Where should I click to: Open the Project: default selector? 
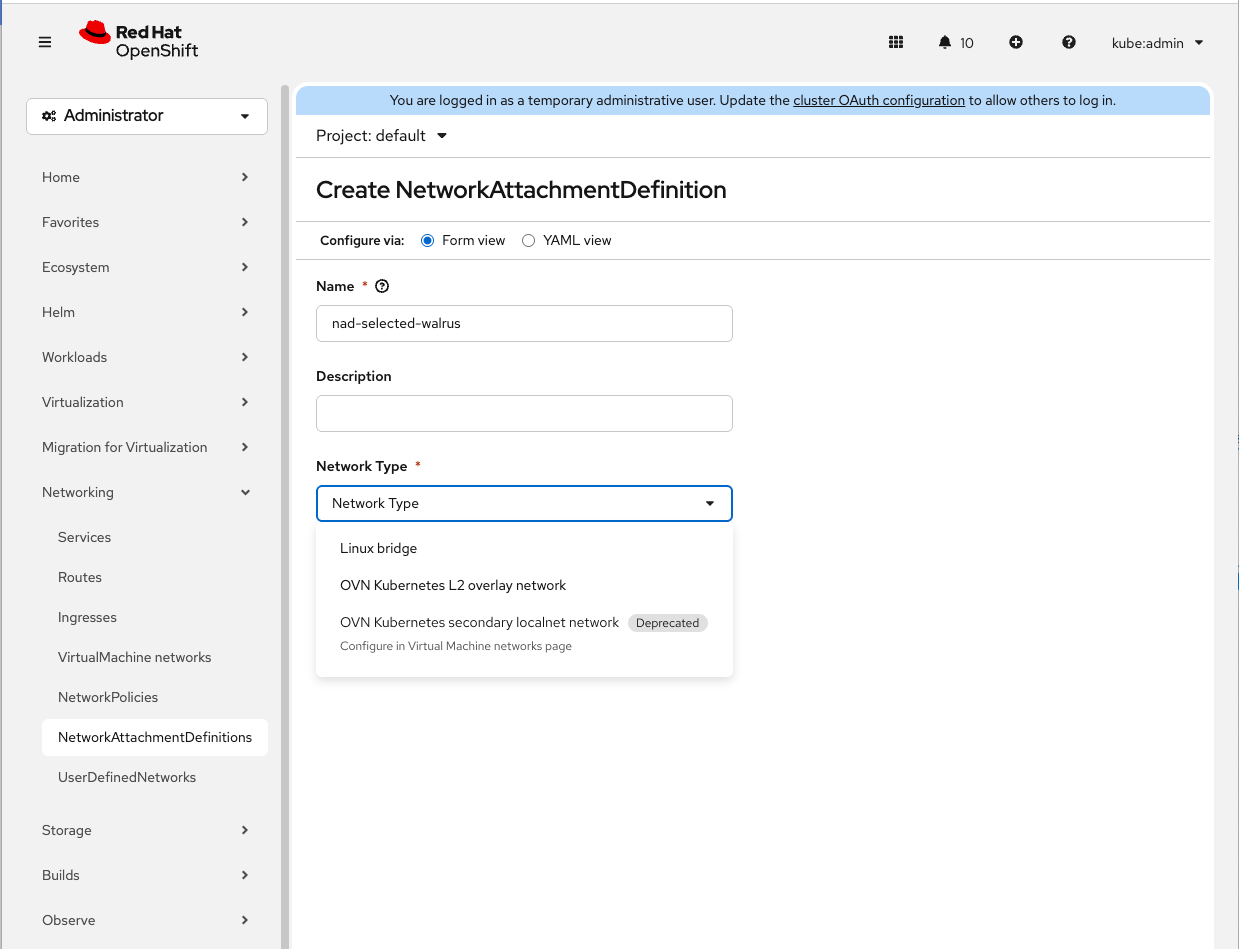coord(381,136)
